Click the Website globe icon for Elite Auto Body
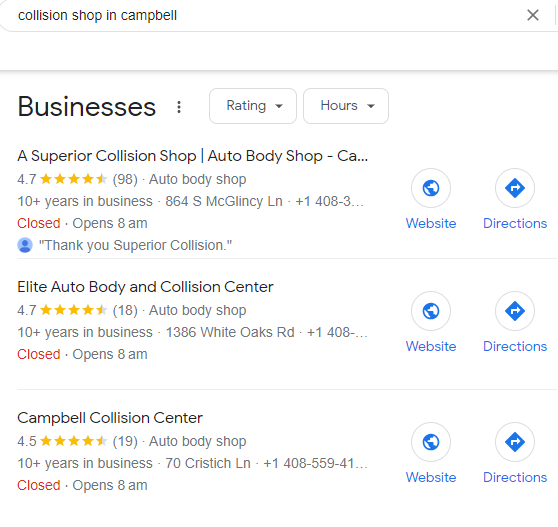558x527 pixels. click(431, 311)
